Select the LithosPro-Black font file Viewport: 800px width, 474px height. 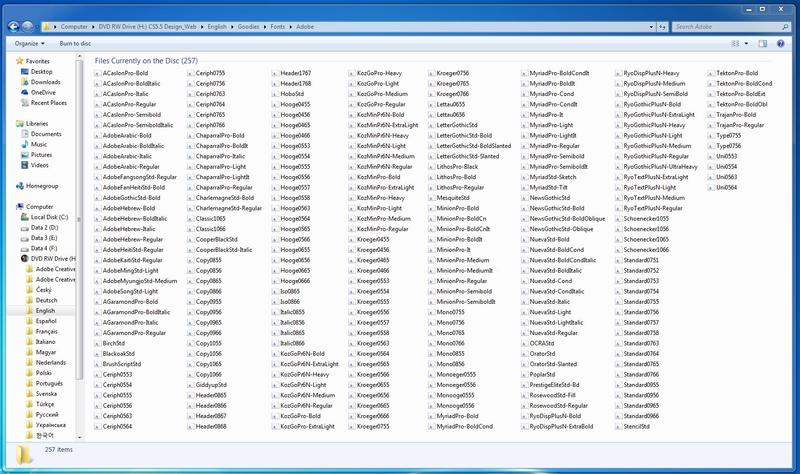point(453,166)
